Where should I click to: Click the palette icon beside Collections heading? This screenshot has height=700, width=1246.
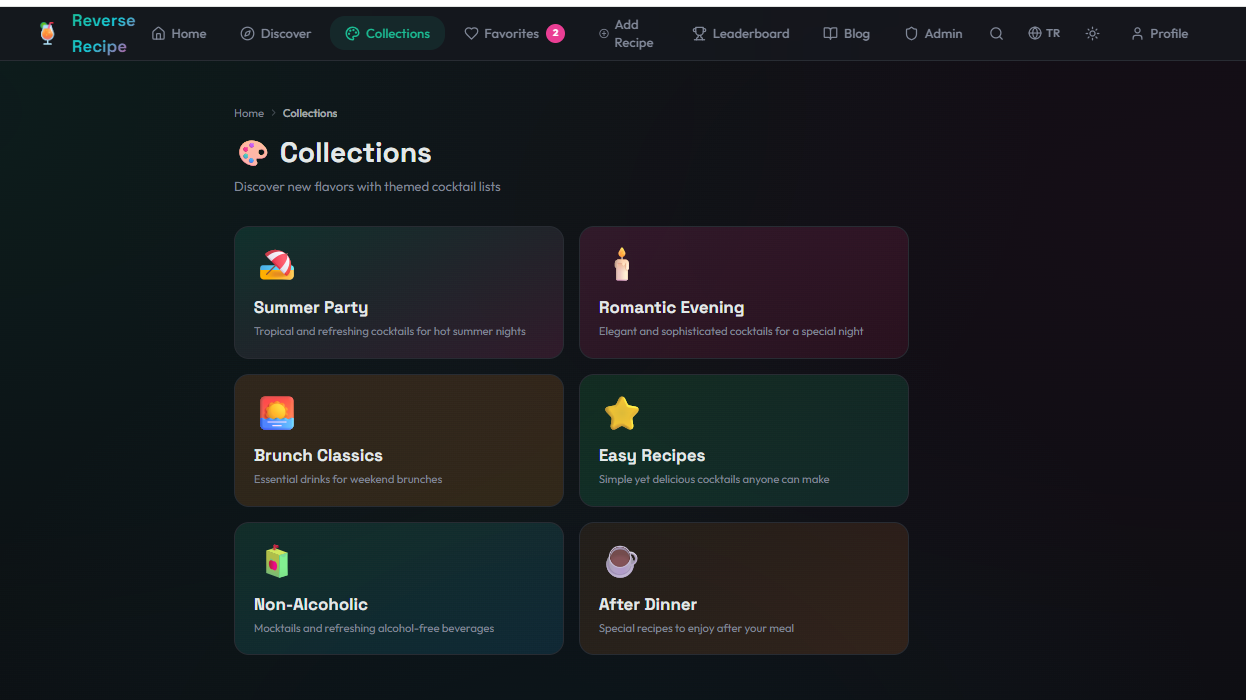pyautogui.click(x=252, y=152)
